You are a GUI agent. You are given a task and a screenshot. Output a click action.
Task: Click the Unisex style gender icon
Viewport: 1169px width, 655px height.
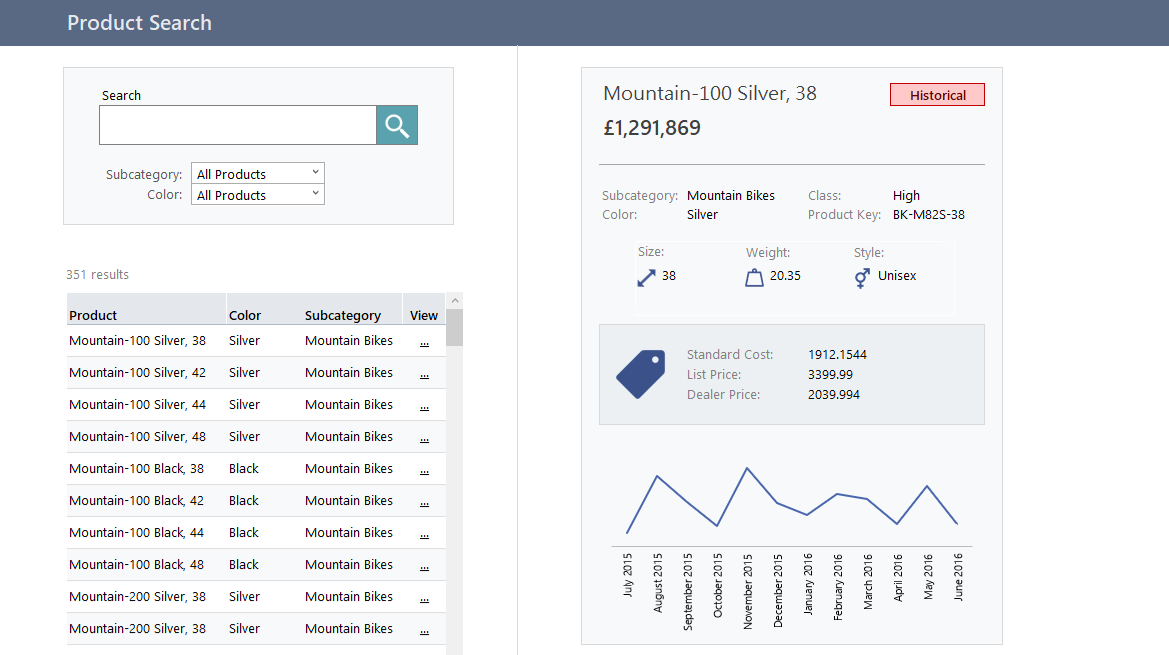(861, 277)
